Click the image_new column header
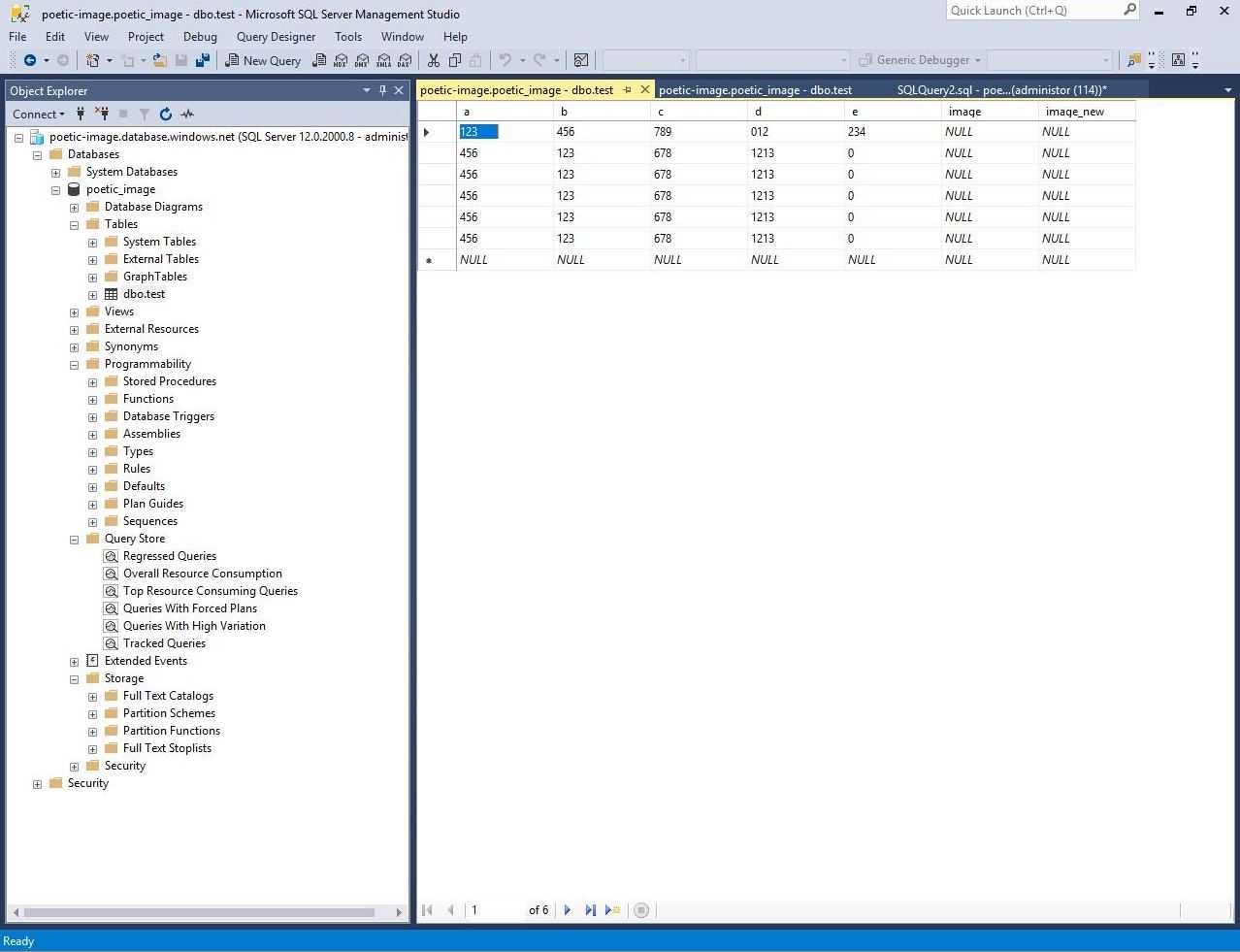The height and width of the screenshot is (952, 1240). coord(1086,112)
